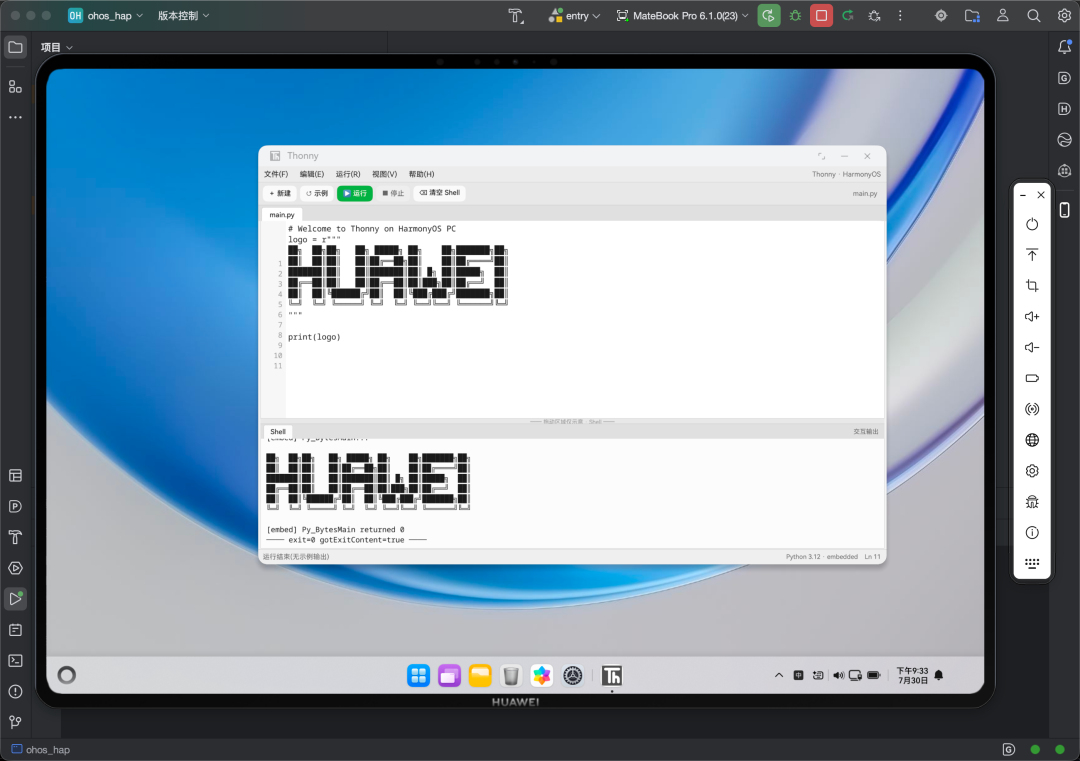Open the user account icon in top bar

point(1003,16)
